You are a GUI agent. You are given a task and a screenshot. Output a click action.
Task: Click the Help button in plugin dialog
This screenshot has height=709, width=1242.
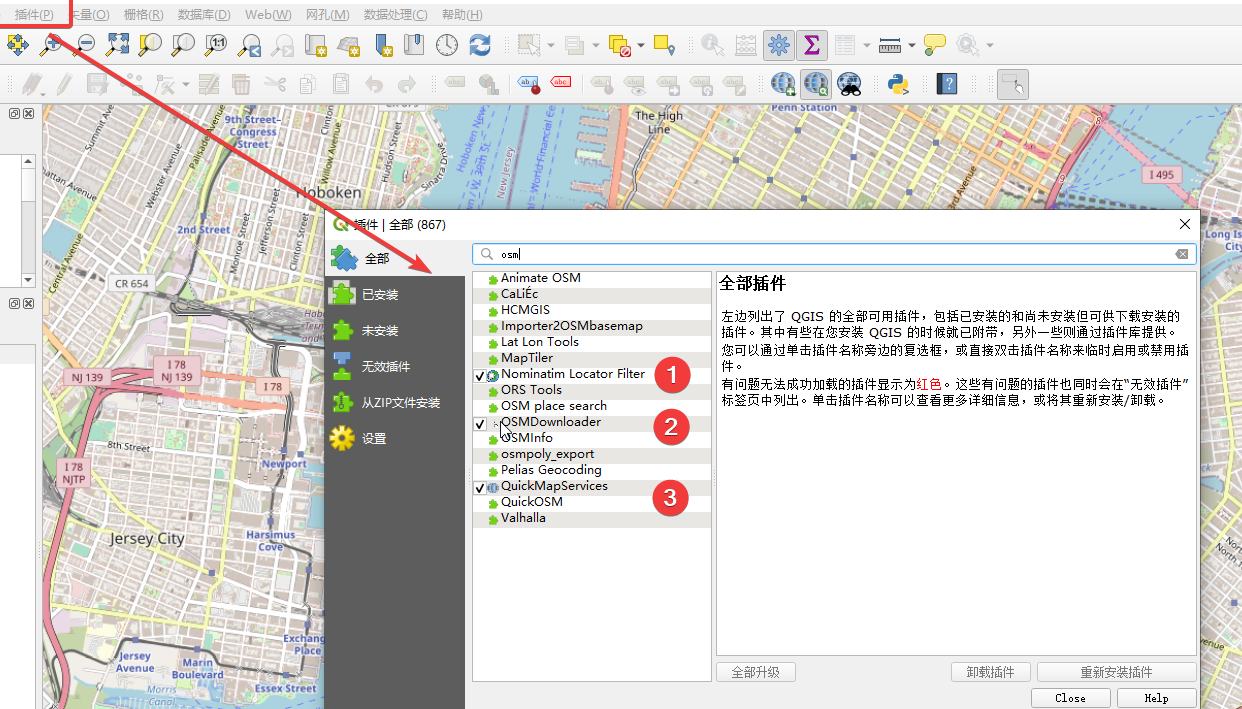1156,698
